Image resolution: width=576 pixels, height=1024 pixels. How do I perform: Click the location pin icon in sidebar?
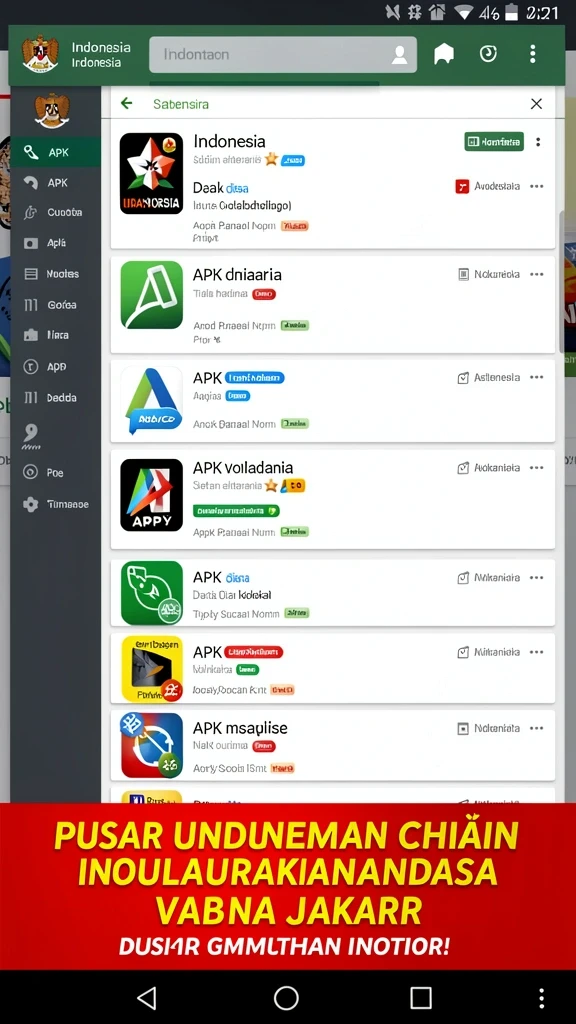pos(31,436)
